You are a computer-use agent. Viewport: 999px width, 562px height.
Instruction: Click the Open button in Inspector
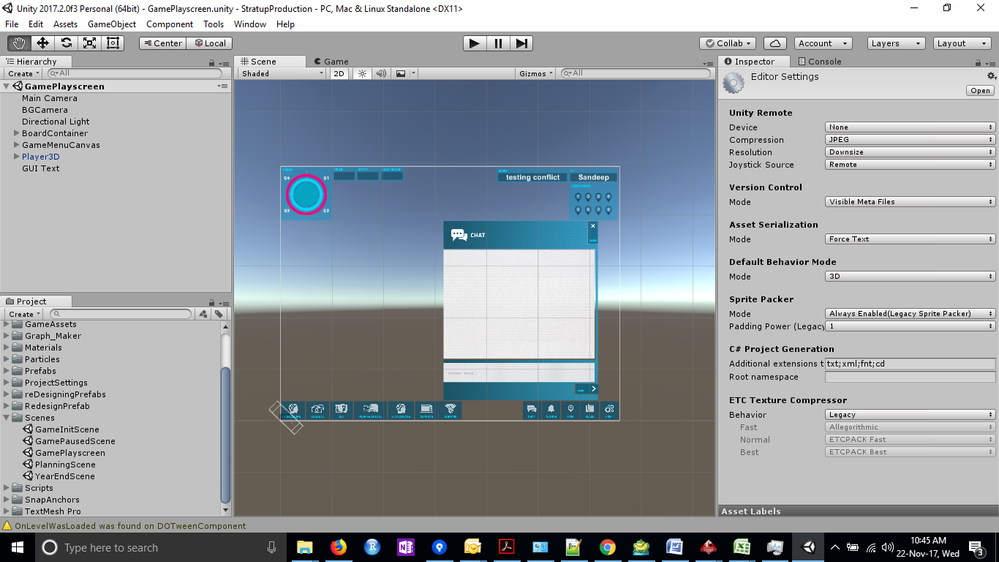[979, 90]
